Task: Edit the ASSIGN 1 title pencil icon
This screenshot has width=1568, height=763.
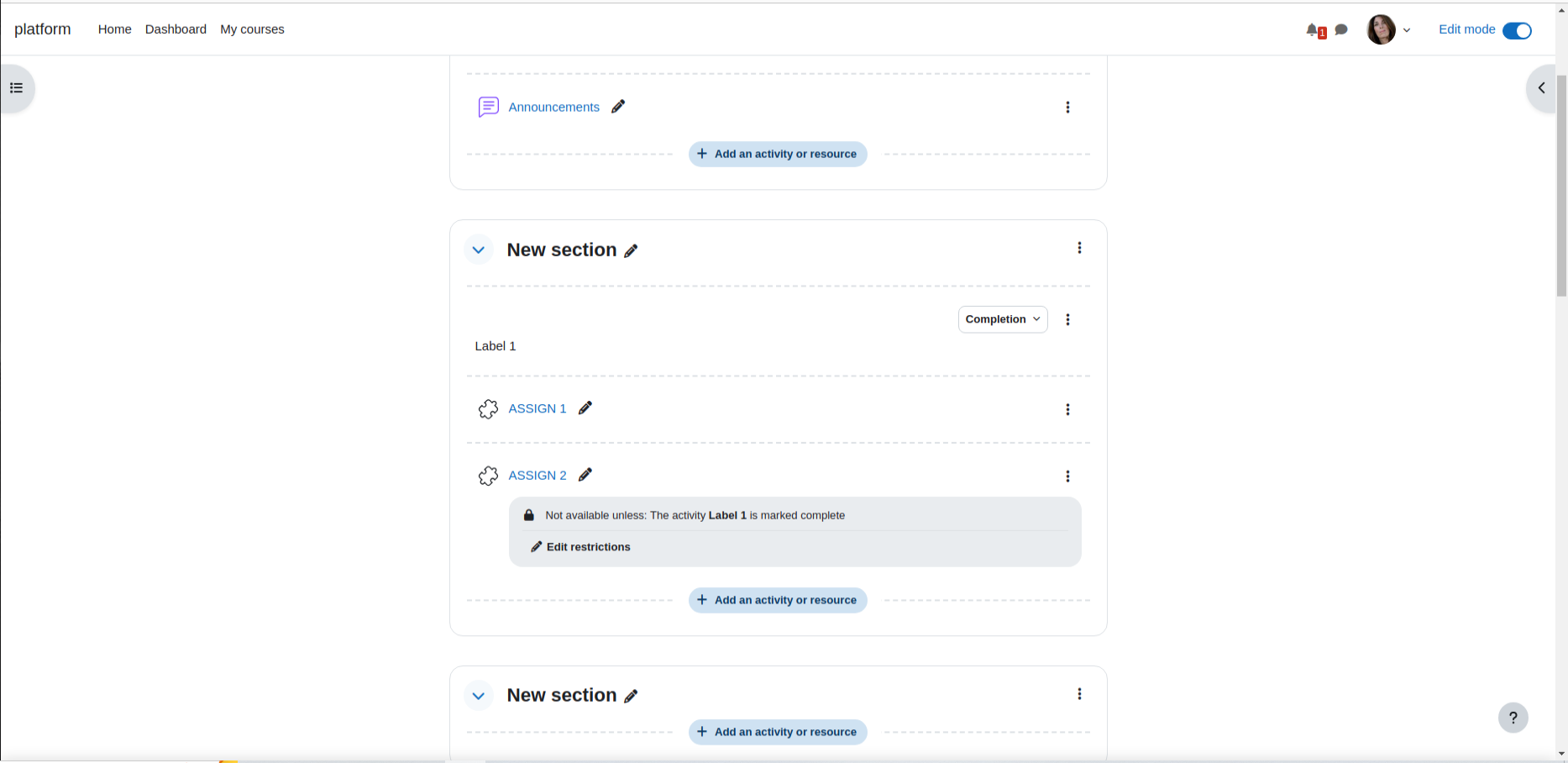Action: click(585, 408)
